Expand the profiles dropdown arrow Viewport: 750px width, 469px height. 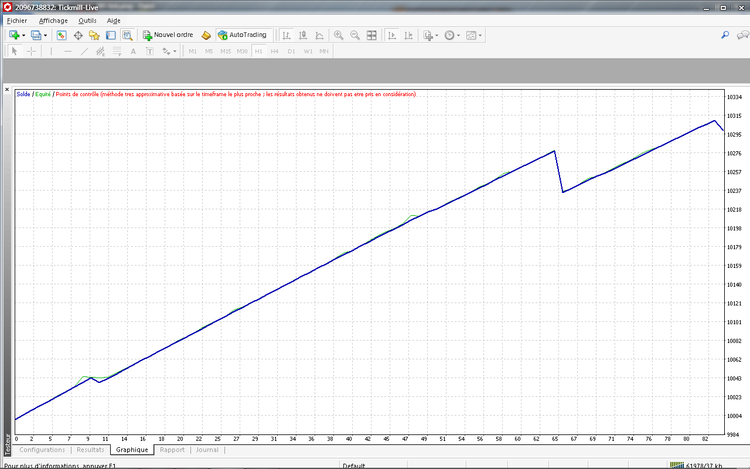coord(45,35)
